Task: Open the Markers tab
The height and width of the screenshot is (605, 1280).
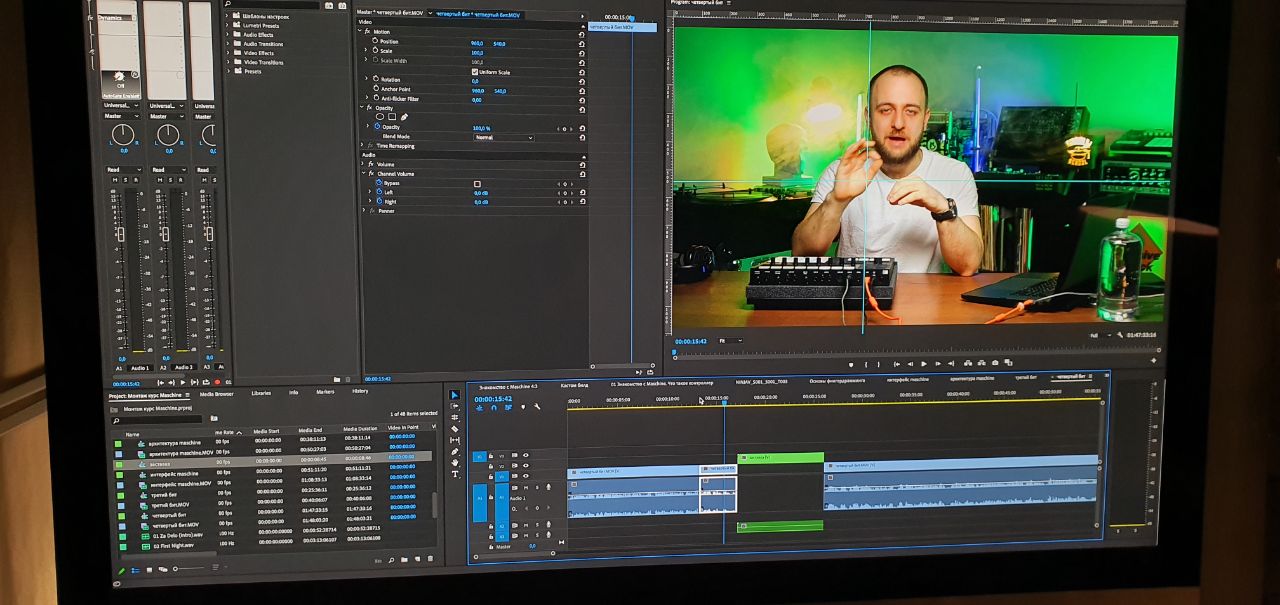Action: 325,392
